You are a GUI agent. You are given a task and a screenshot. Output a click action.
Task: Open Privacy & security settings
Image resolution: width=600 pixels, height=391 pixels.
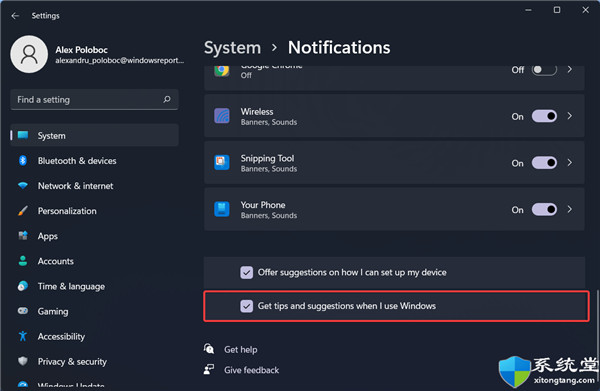point(95,362)
